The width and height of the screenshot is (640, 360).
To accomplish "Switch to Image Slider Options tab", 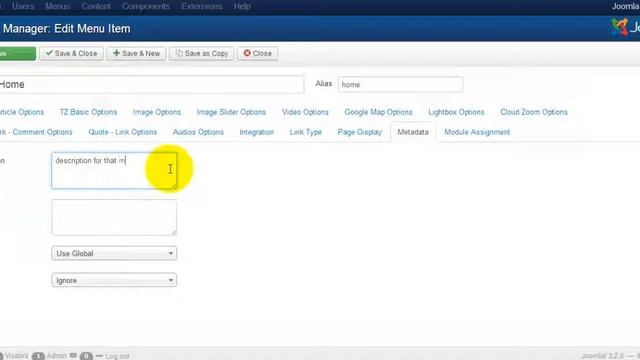I will [231, 112].
